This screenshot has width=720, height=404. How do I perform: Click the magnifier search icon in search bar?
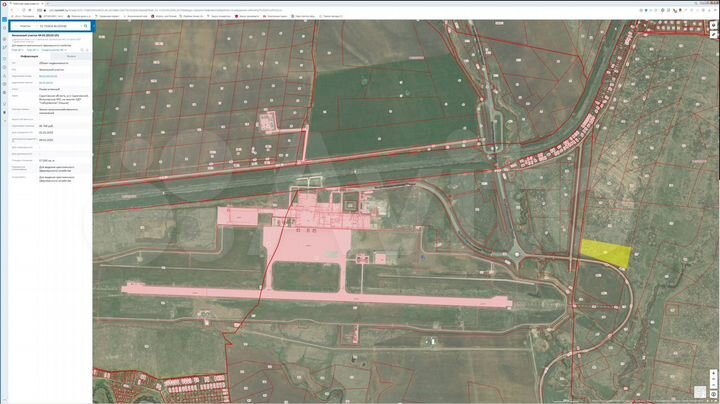86,28
